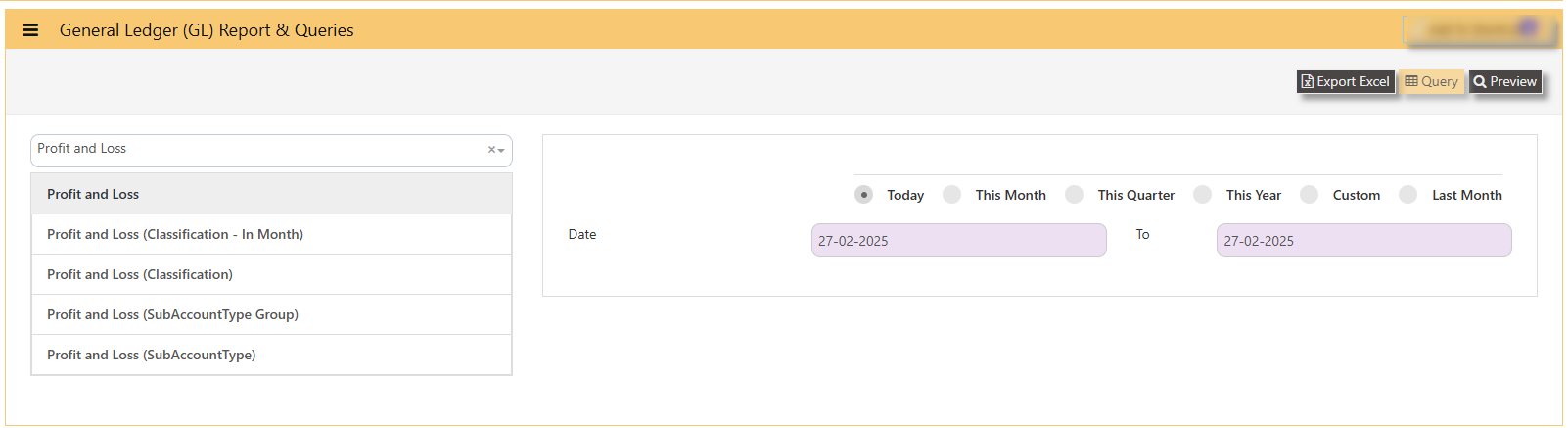Choose the highlighted Profit and Loss option
This screenshot has height=428, width=1568.
pyautogui.click(x=271, y=194)
